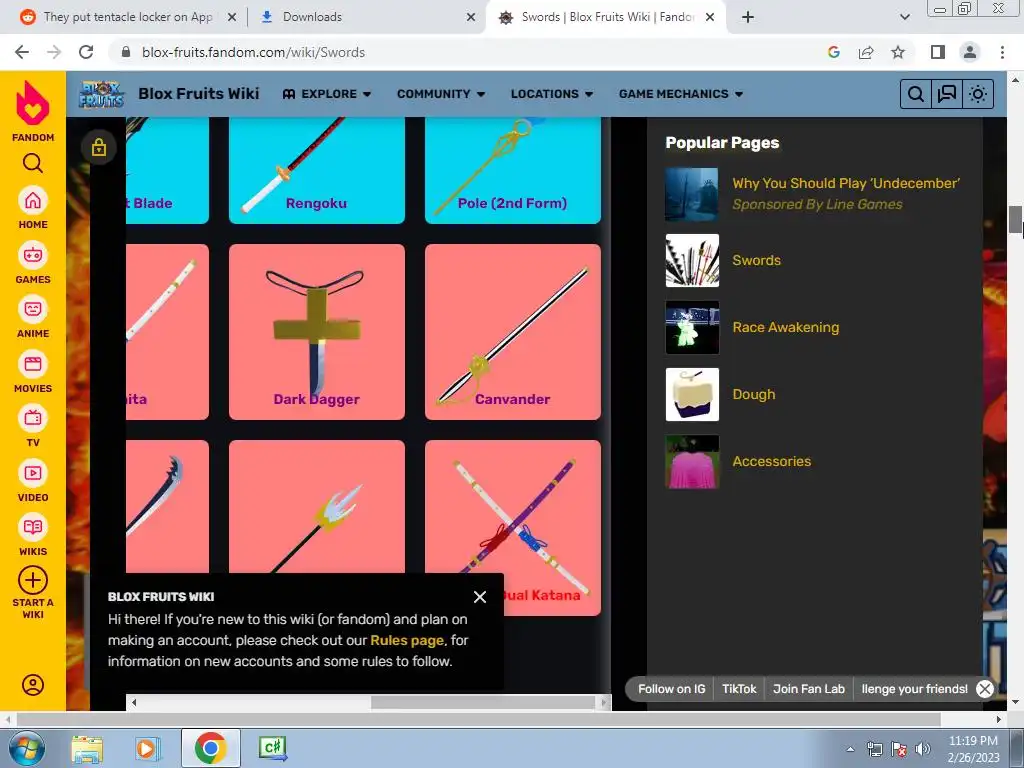This screenshot has height=768, width=1024.
Task: Open the TV icon in Fandom sidebar
Action: tap(33, 419)
